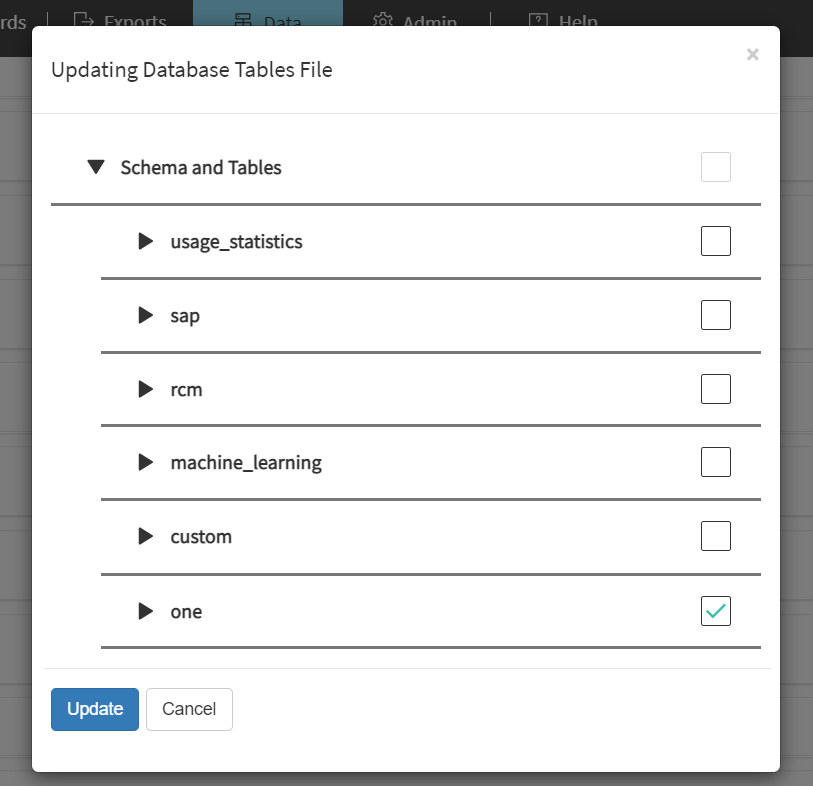Click the Cancel button
813x786 pixels.
click(189, 709)
